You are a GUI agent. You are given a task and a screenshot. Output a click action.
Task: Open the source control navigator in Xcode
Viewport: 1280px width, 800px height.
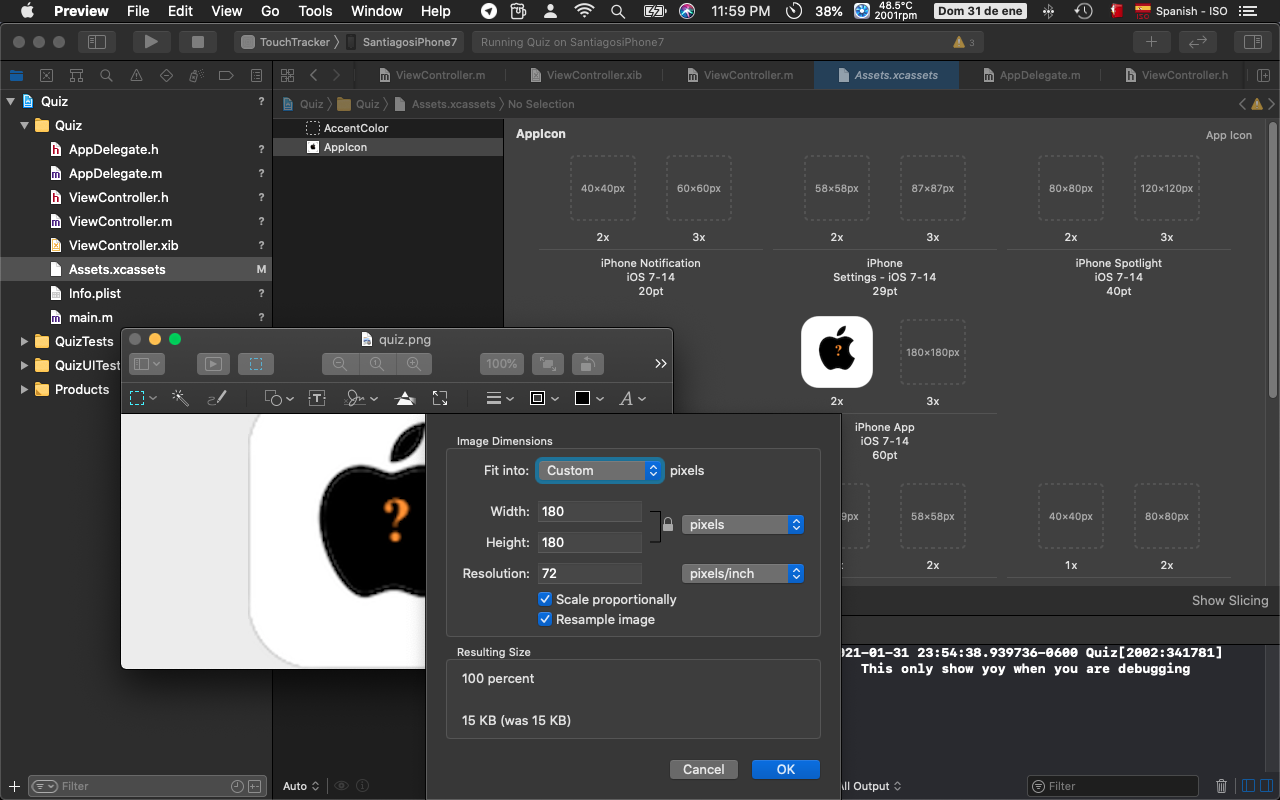pos(46,75)
